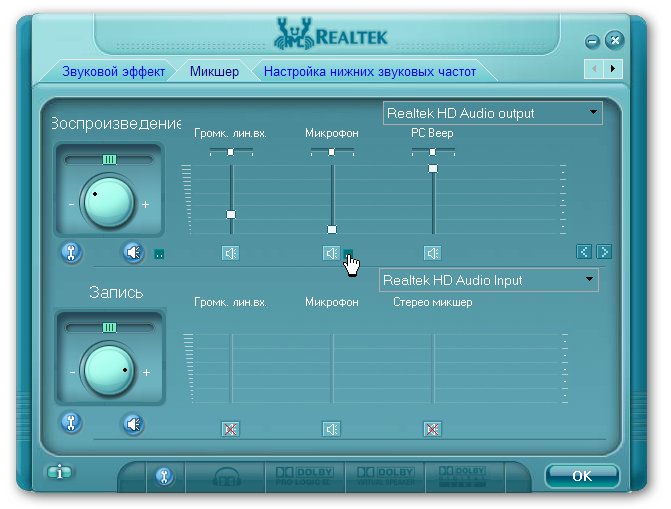Click plus beside playback volume knob
The image size is (671, 509).
[x=145, y=205]
